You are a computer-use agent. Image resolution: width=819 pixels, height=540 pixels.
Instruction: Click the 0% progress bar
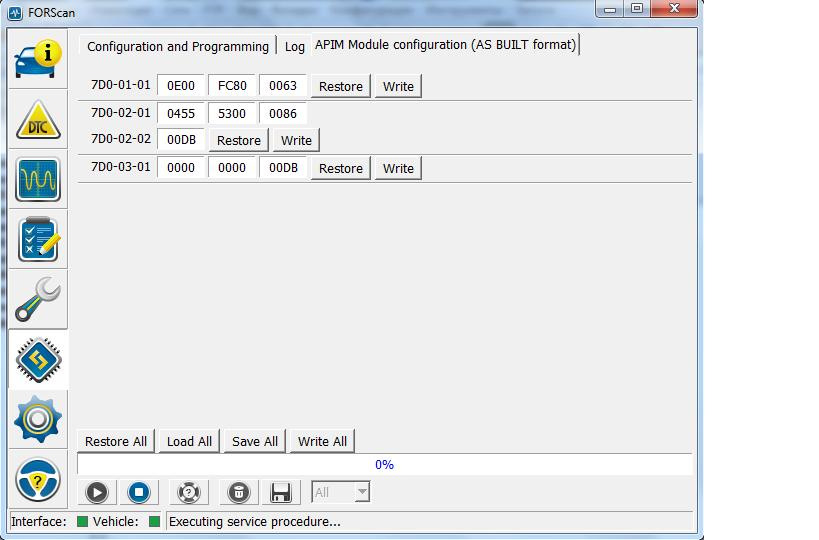coord(385,465)
